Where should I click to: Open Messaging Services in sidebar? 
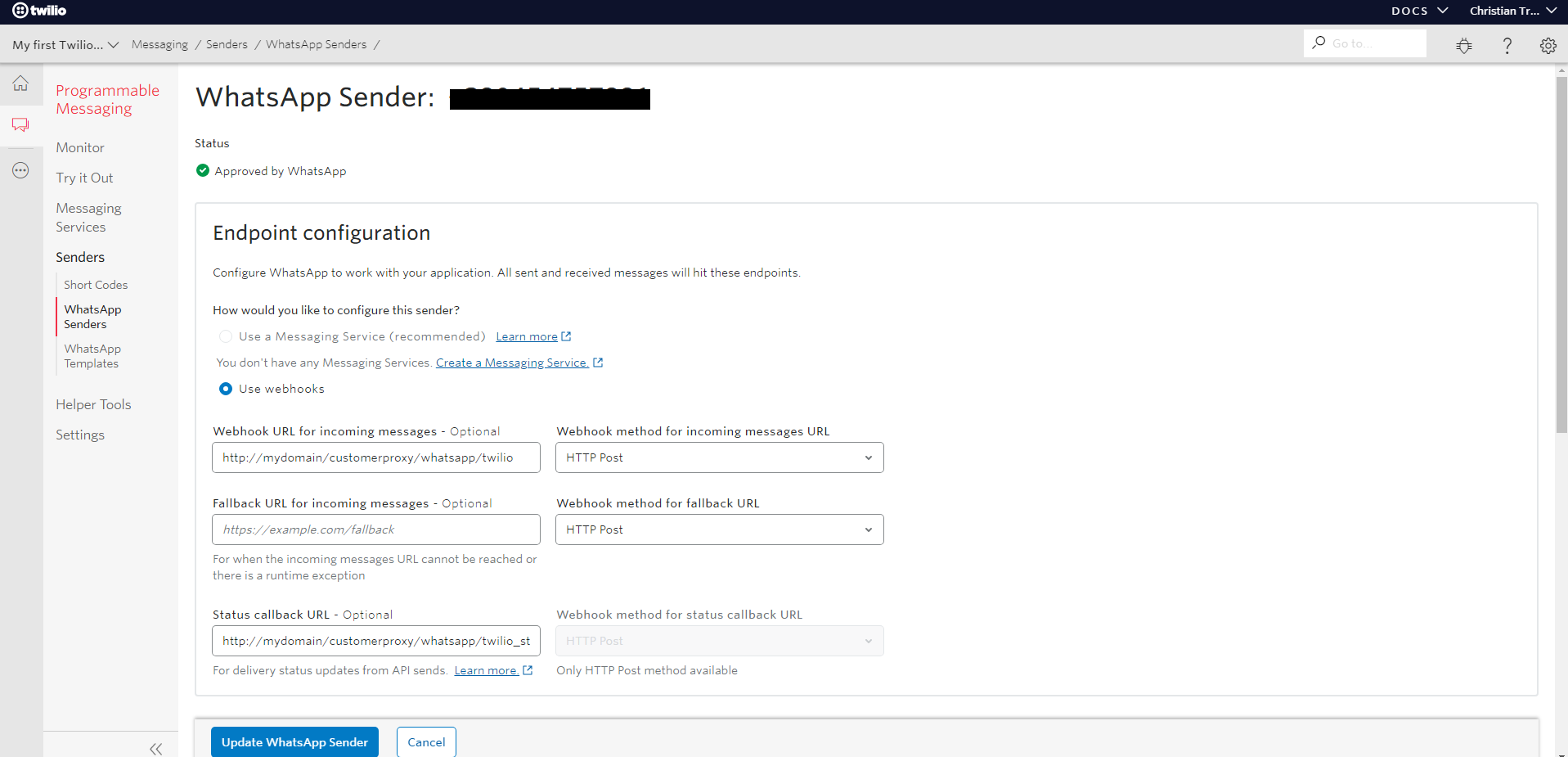point(88,218)
